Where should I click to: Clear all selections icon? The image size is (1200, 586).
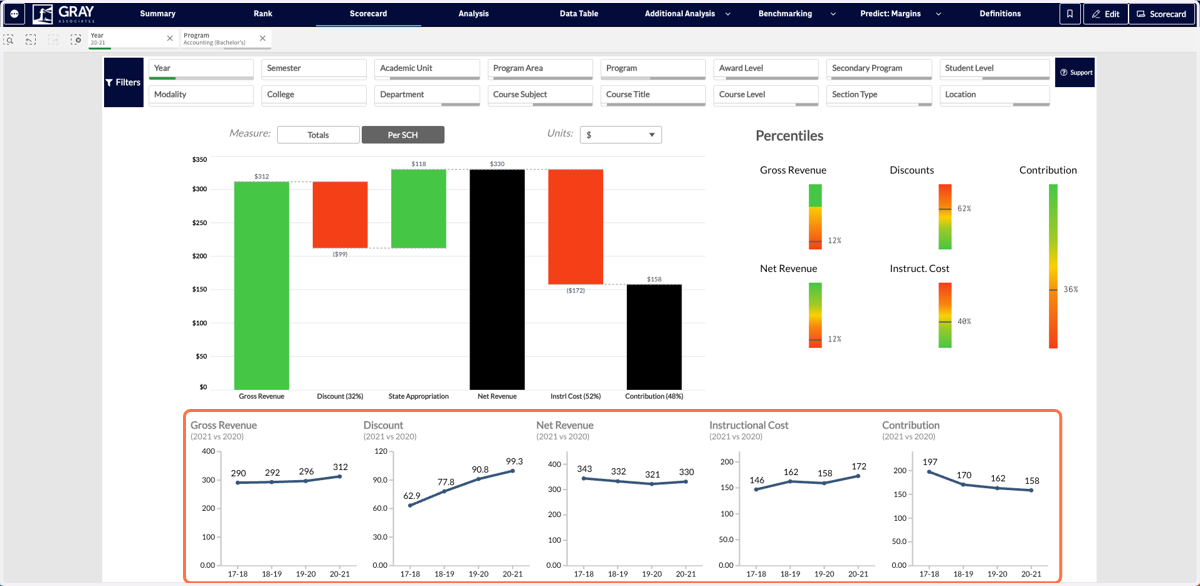tap(75, 39)
